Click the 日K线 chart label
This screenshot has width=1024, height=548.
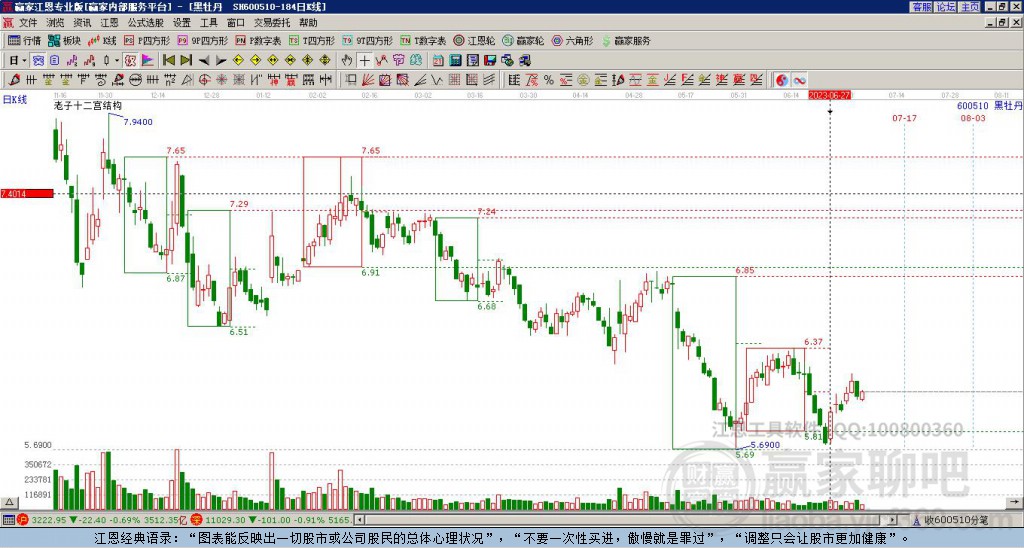point(15,99)
